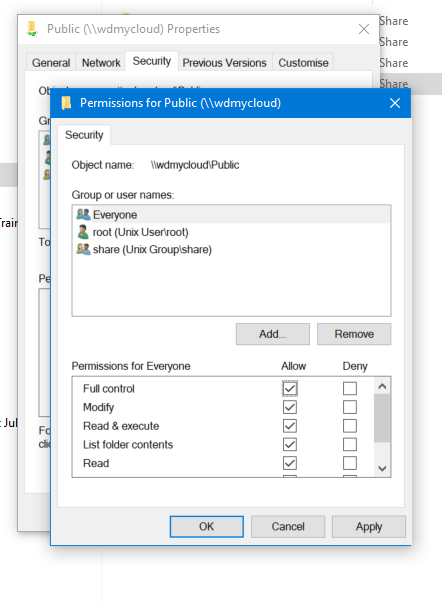Click the Remove button

point(354,334)
